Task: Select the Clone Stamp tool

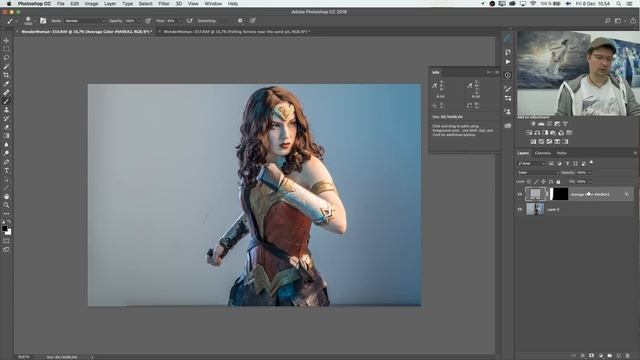Action: point(6,110)
